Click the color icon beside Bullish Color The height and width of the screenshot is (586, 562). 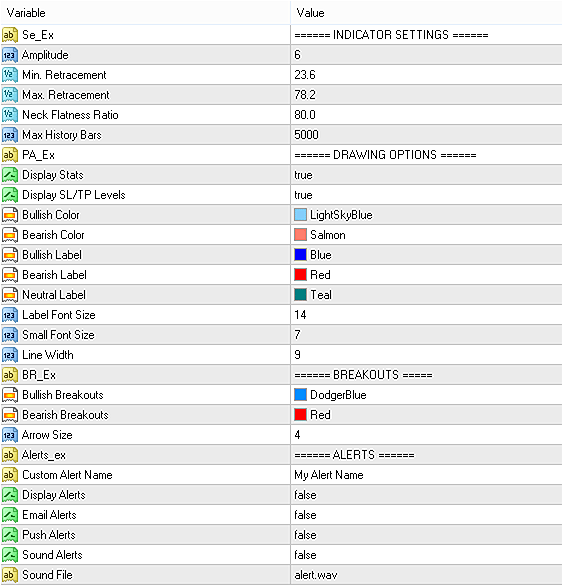click(x=10, y=215)
